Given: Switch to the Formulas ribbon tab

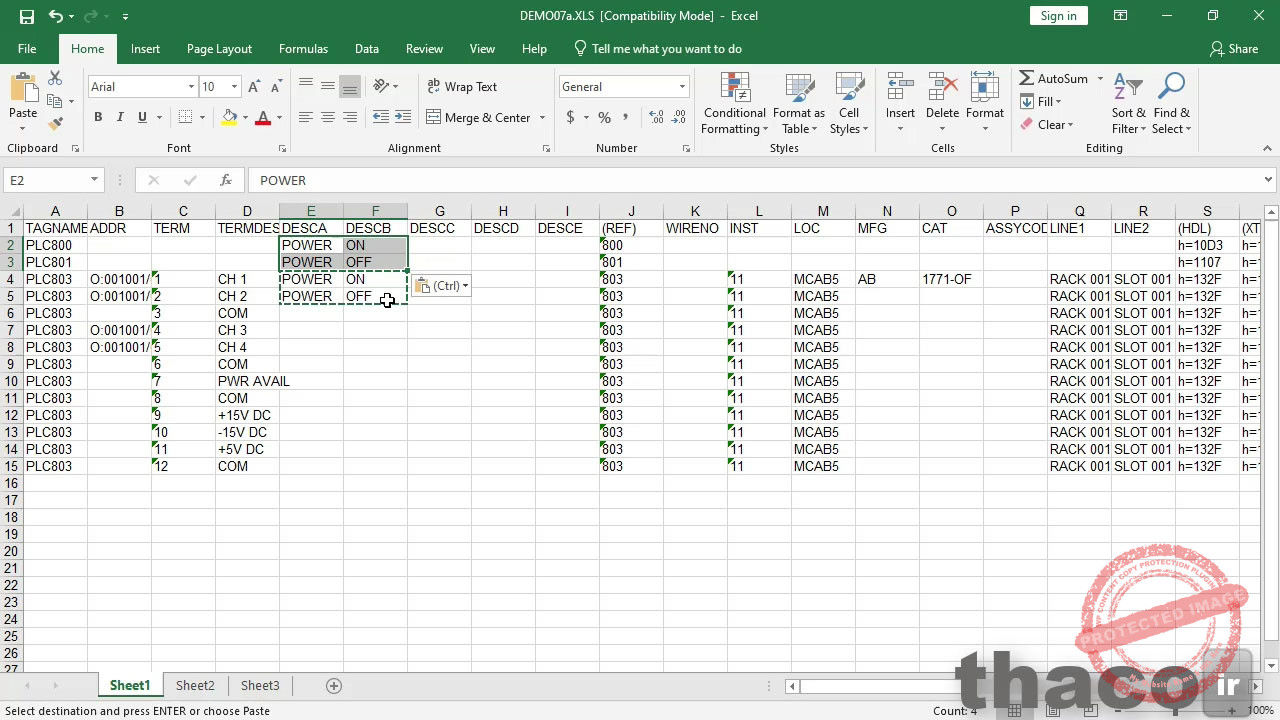Looking at the screenshot, I should pyautogui.click(x=303, y=48).
